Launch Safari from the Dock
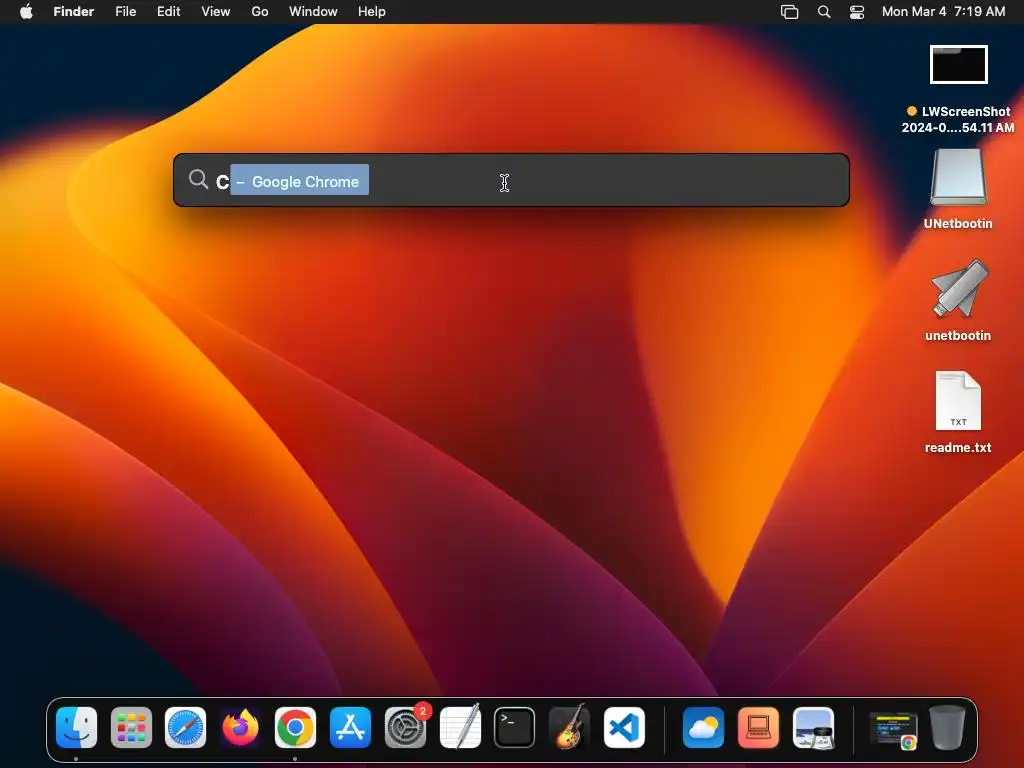The height and width of the screenshot is (768, 1024). point(185,728)
